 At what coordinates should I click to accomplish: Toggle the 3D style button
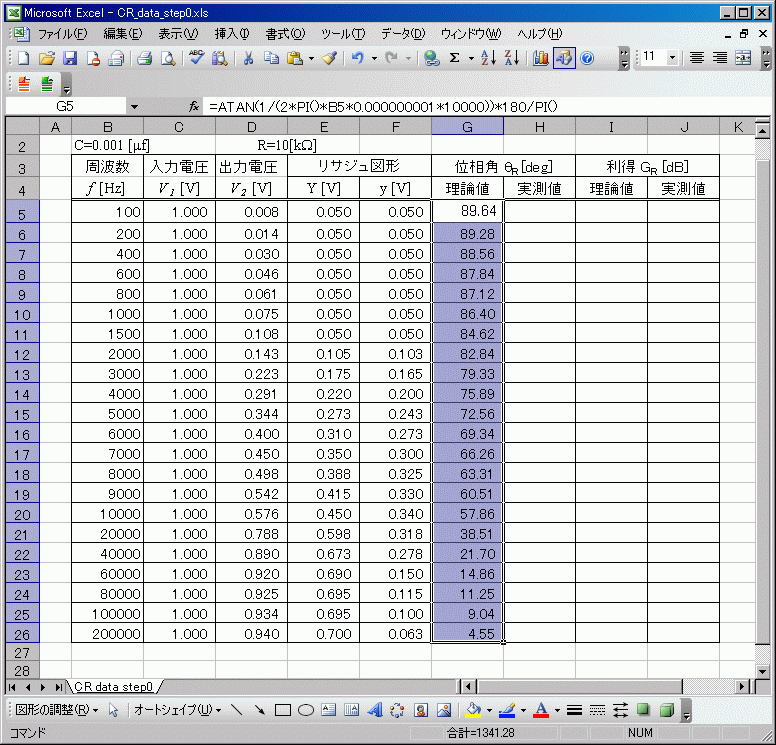[x=666, y=710]
